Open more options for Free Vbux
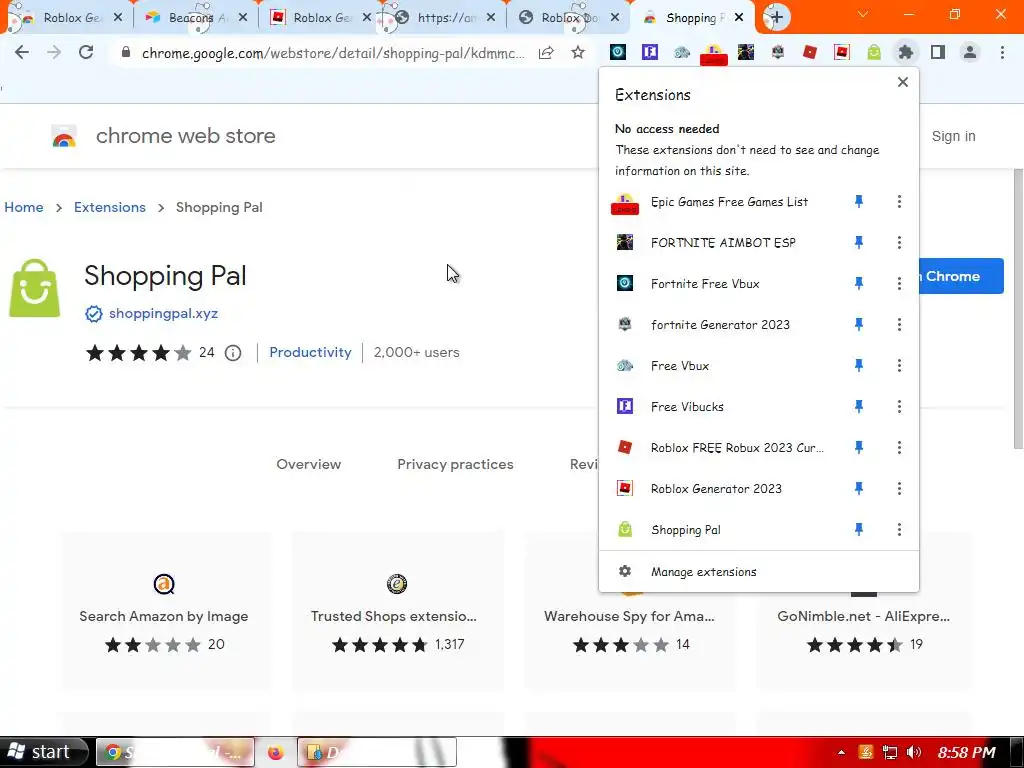 (899, 366)
